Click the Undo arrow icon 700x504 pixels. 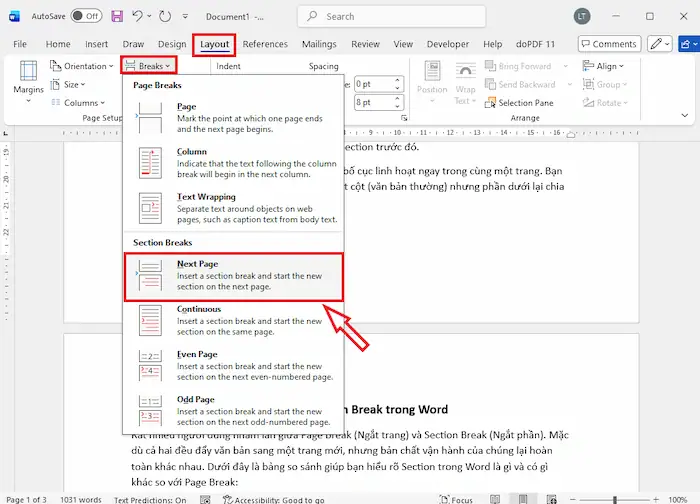tap(140, 17)
